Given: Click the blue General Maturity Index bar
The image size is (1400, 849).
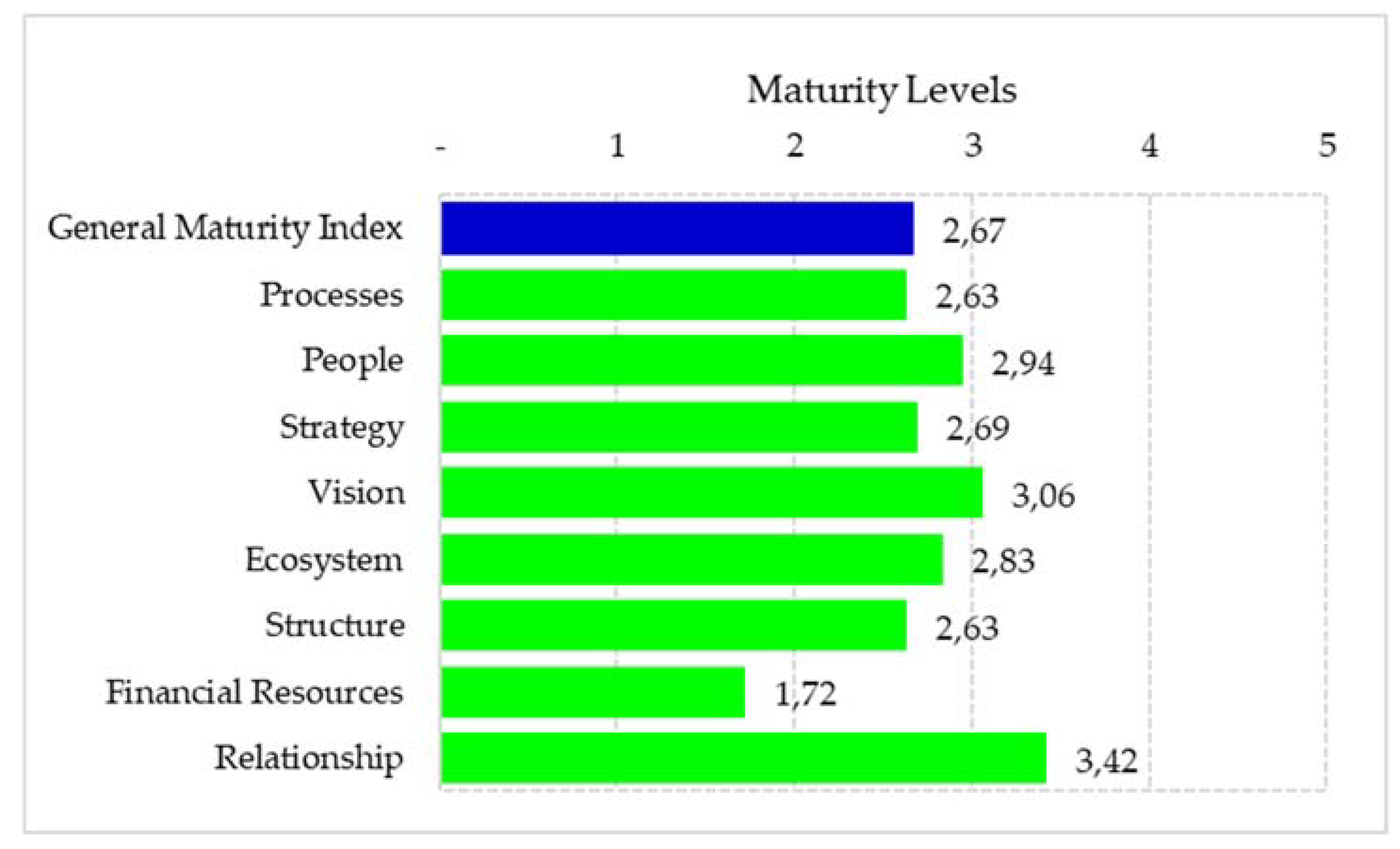Looking at the screenshot, I should 676,228.
